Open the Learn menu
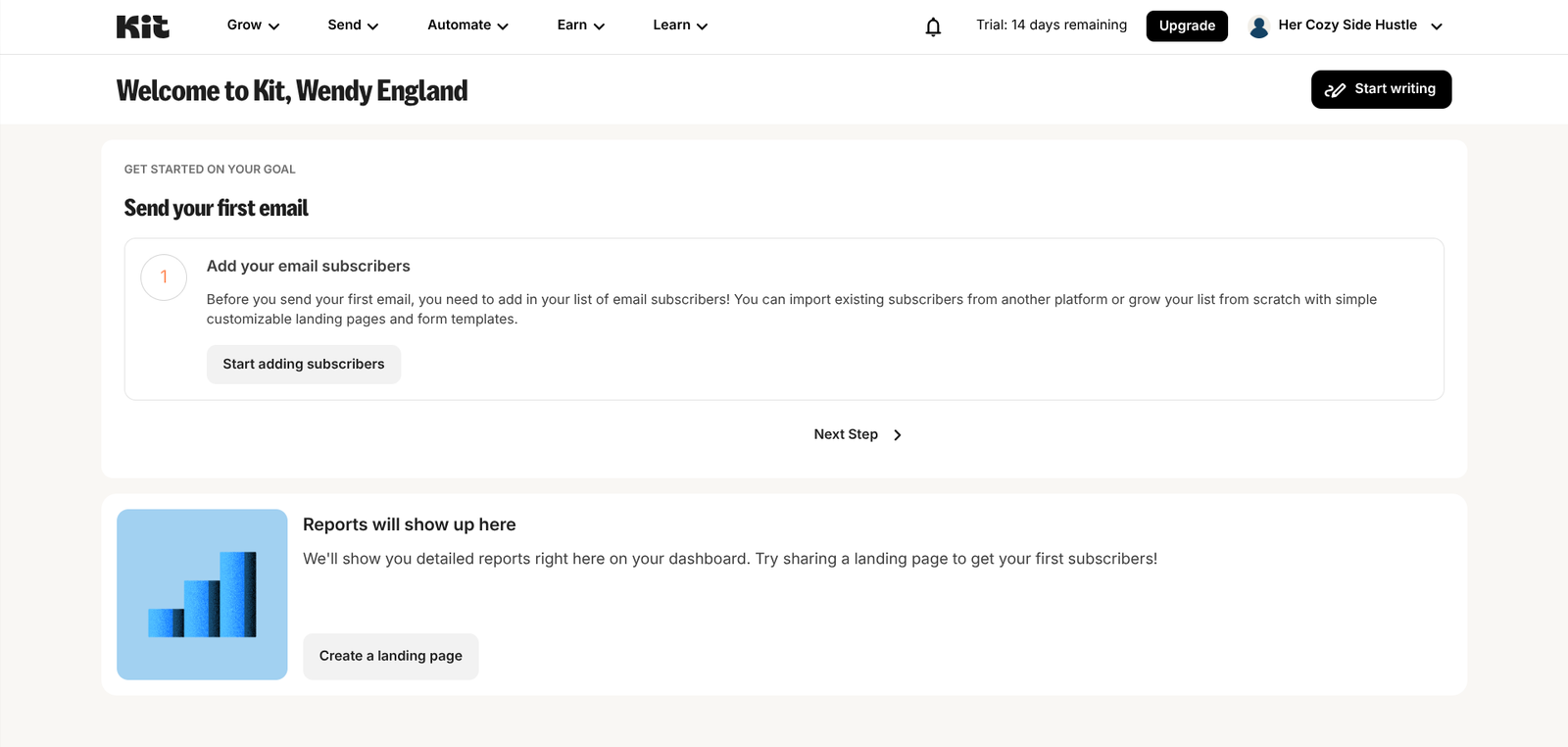 680,25
